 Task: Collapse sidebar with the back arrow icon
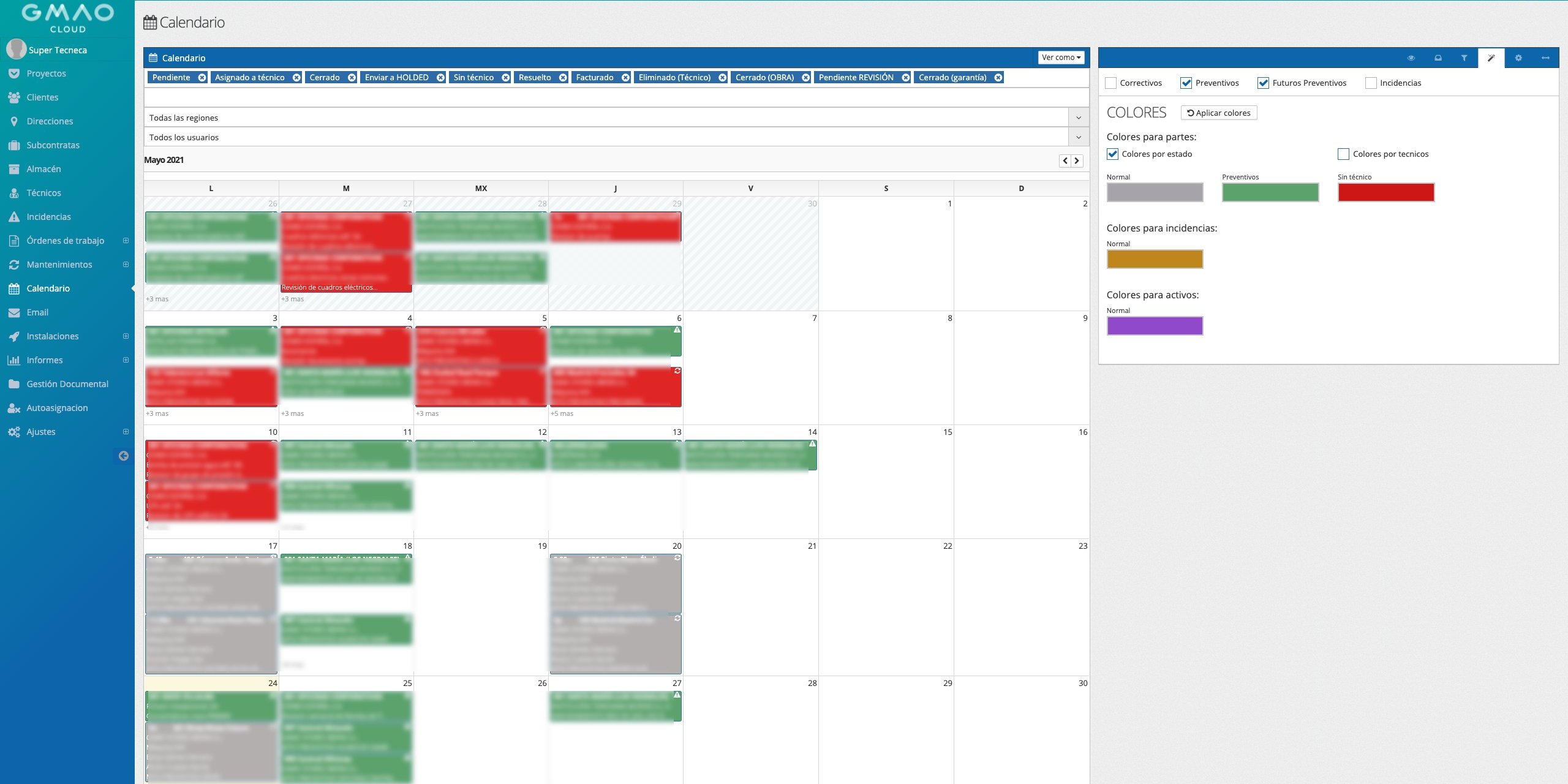pos(123,456)
